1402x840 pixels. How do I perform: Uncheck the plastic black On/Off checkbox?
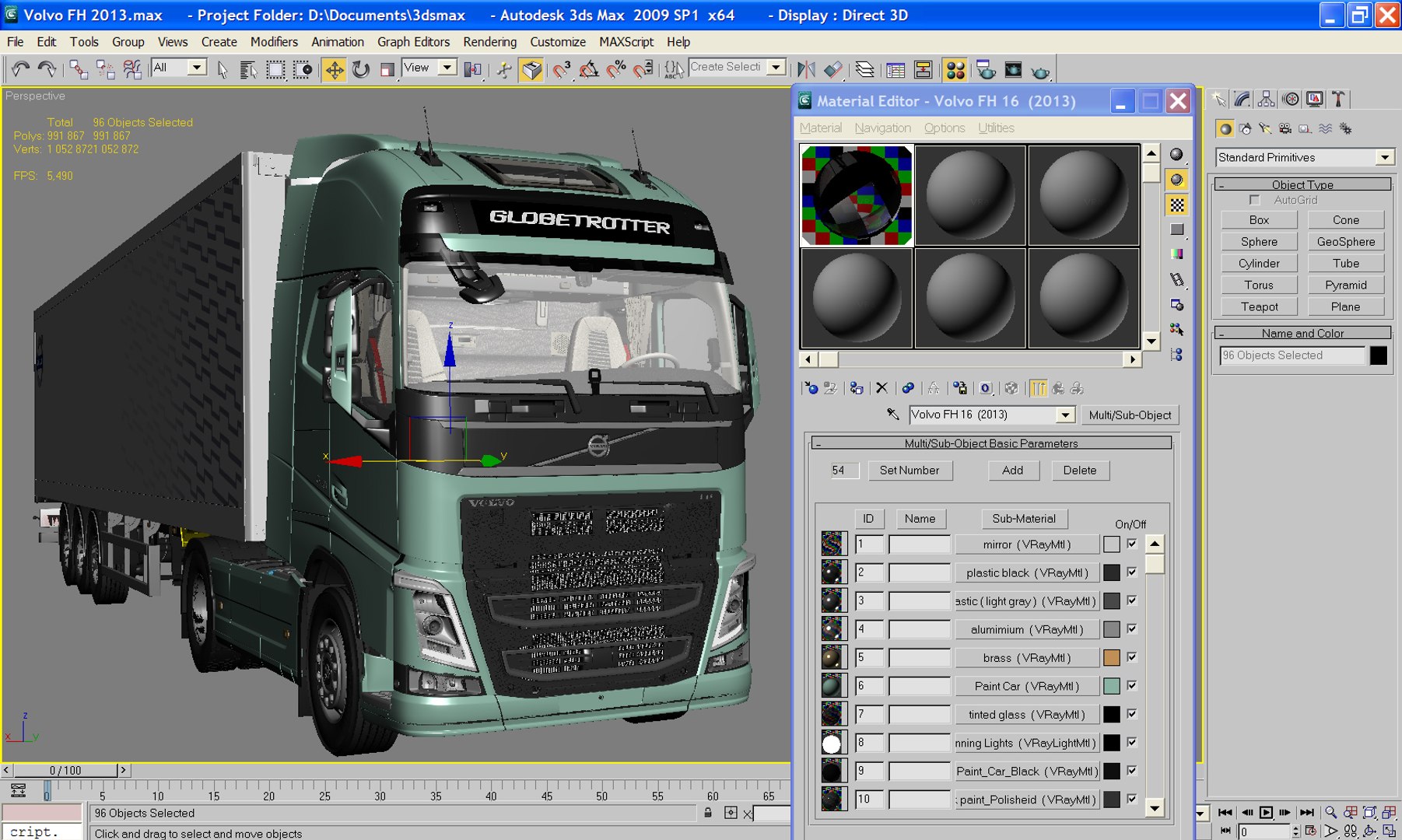(x=1132, y=572)
